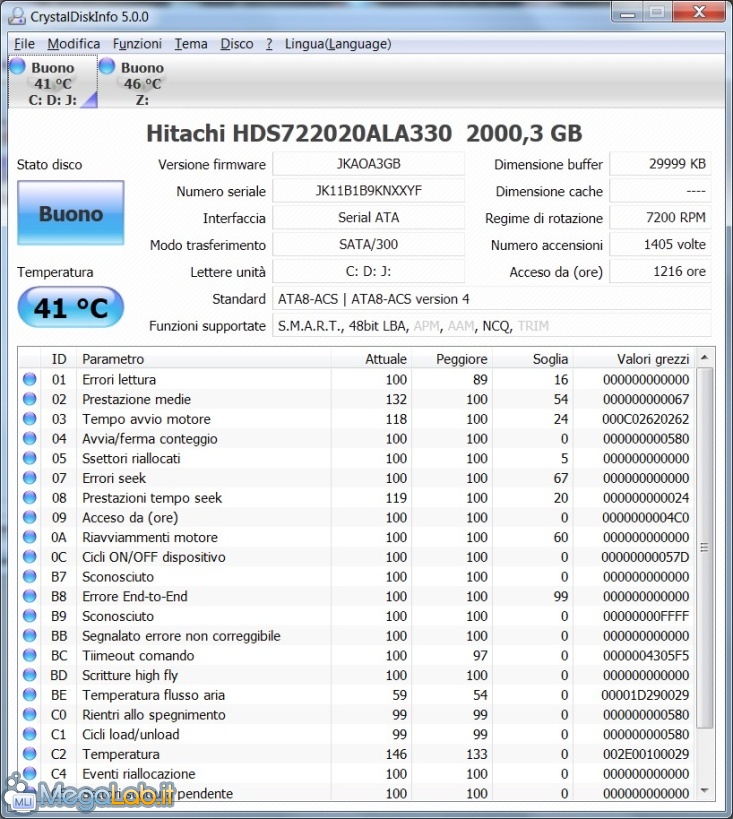Click the status orb for Tempo avvio motore
733x819 pixels.
point(30,418)
